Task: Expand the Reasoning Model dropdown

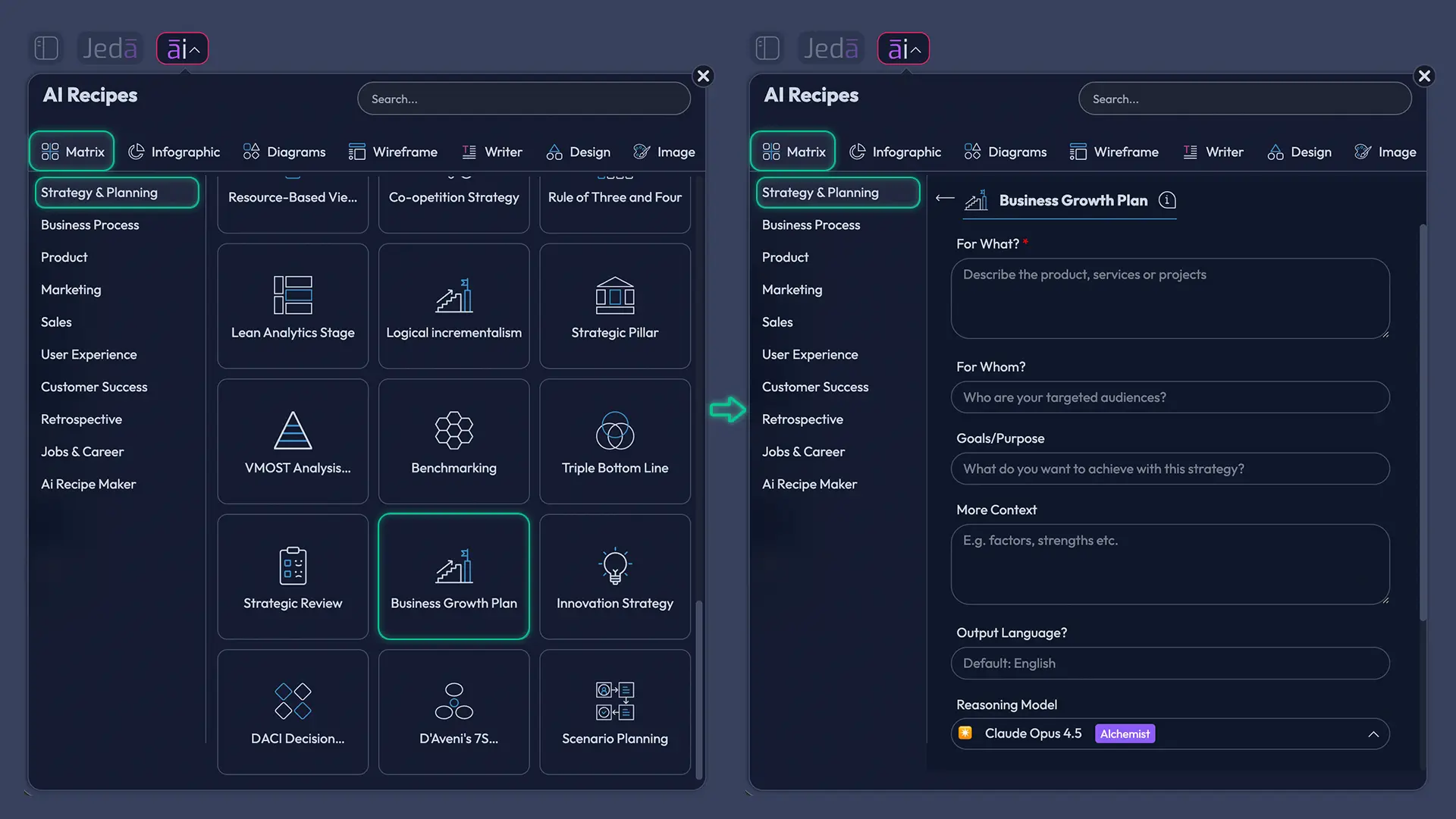Action: [x=1170, y=734]
